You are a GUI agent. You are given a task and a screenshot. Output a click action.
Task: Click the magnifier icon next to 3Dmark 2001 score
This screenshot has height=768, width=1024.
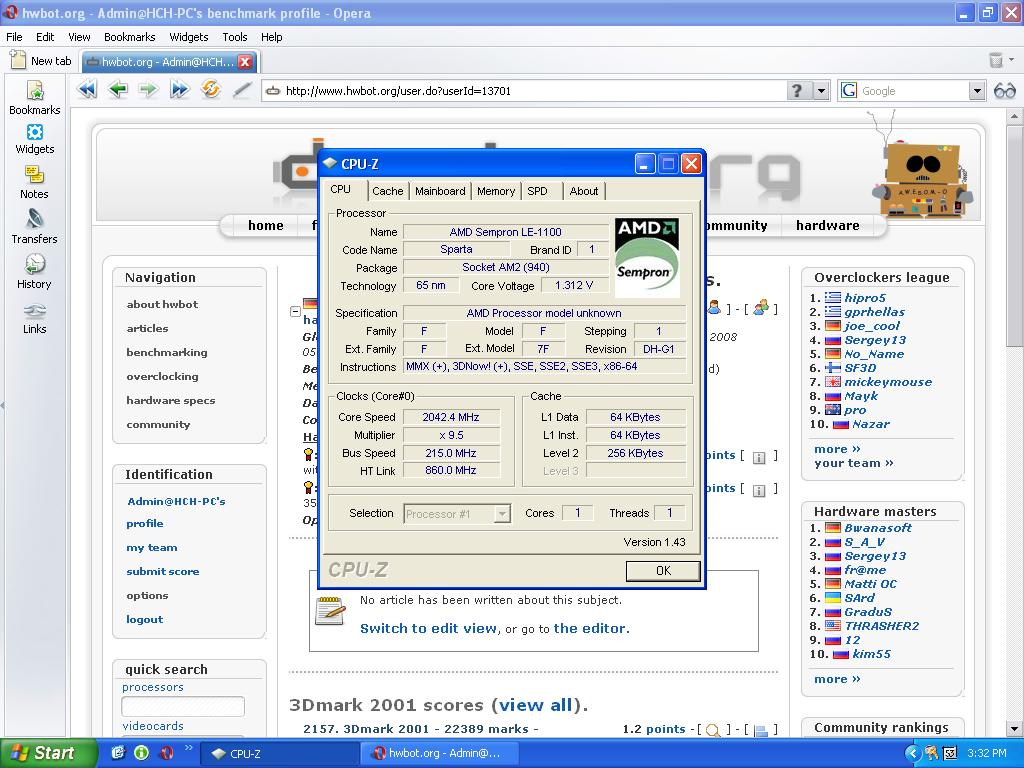pos(713,730)
